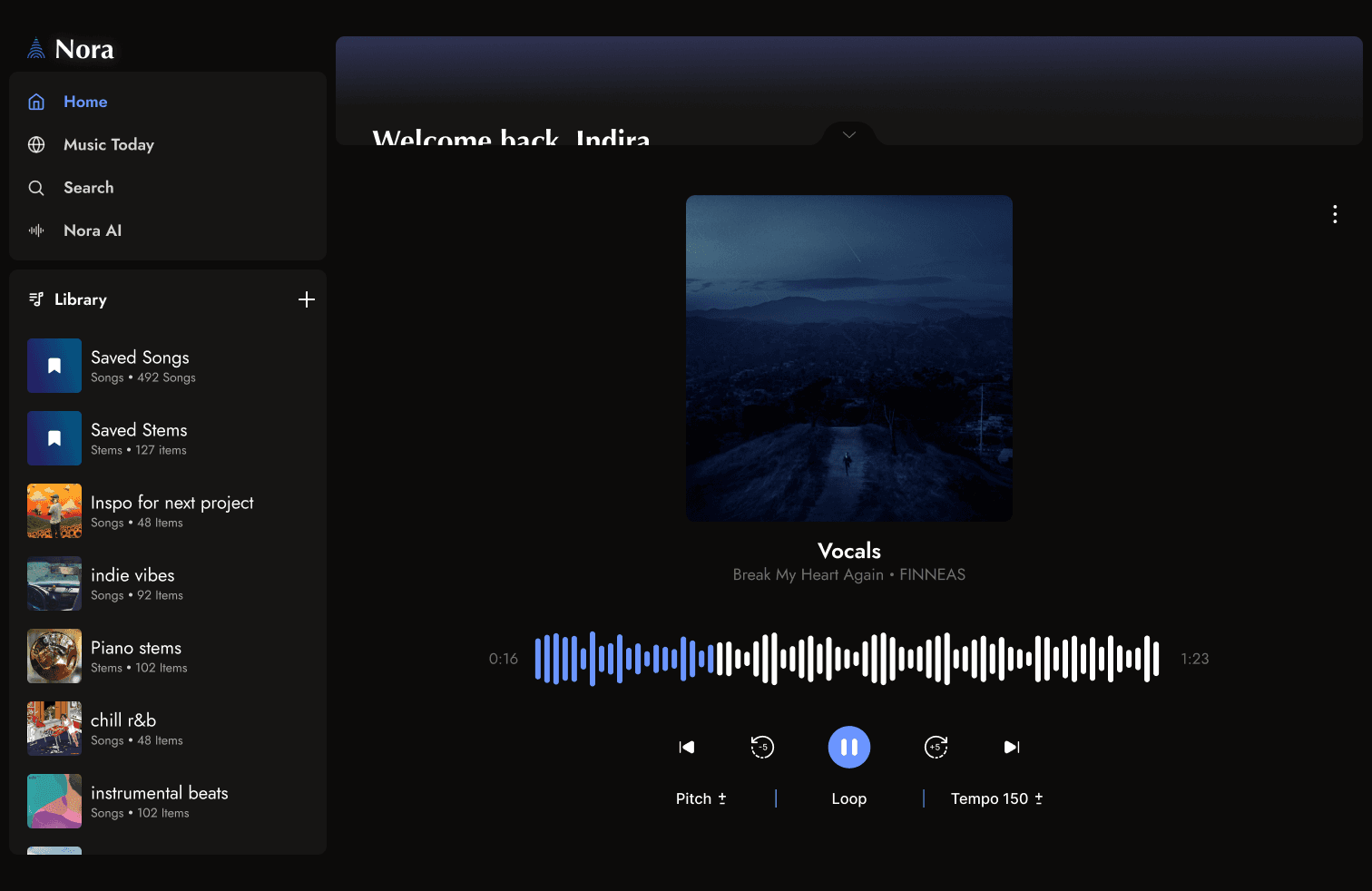The image size is (1372, 891).
Task: Open Inspo for next project playlist
Action: point(172,503)
